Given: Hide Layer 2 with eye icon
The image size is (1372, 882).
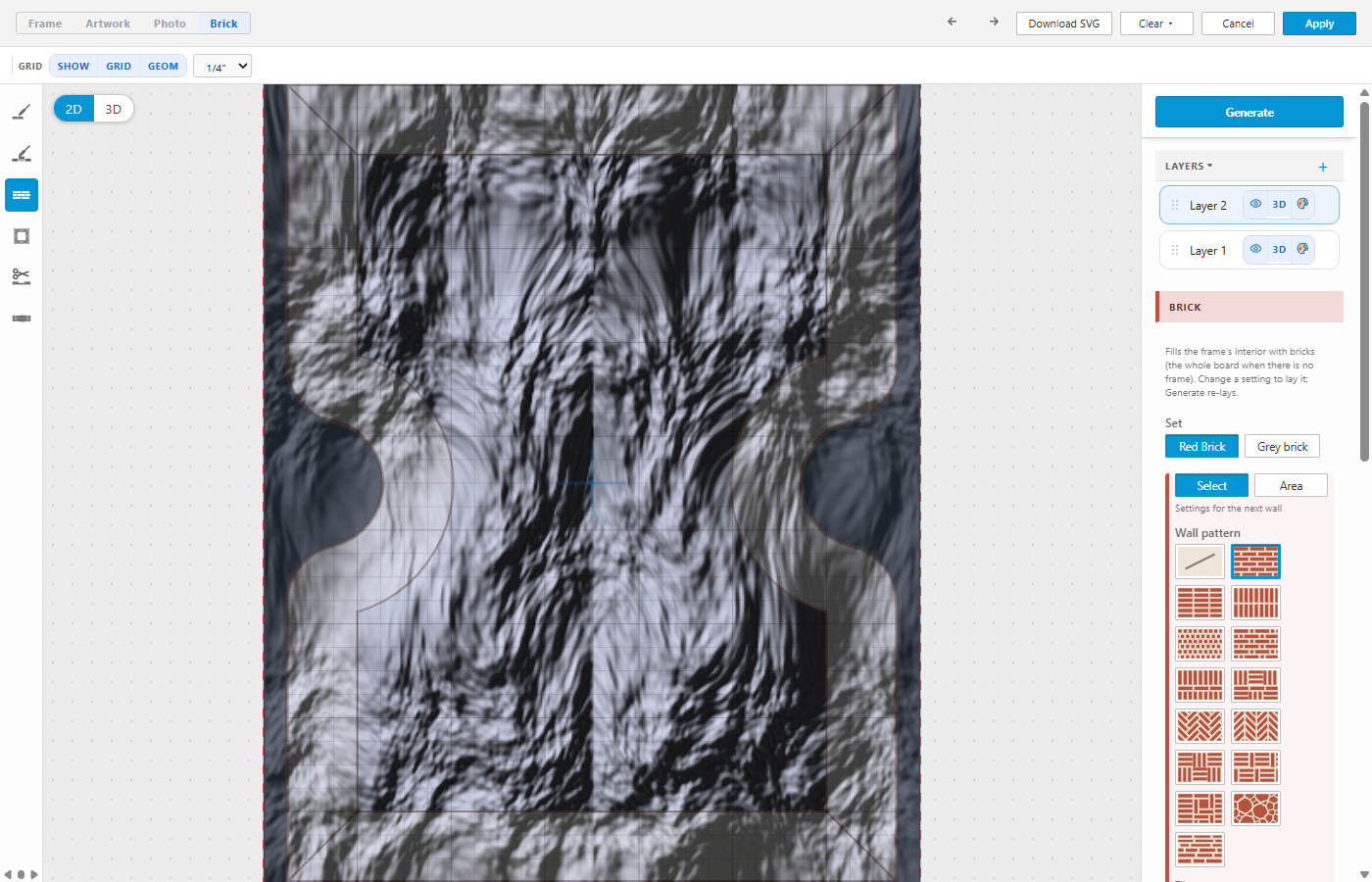Looking at the screenshot, I should click(x=1255, y=204).
